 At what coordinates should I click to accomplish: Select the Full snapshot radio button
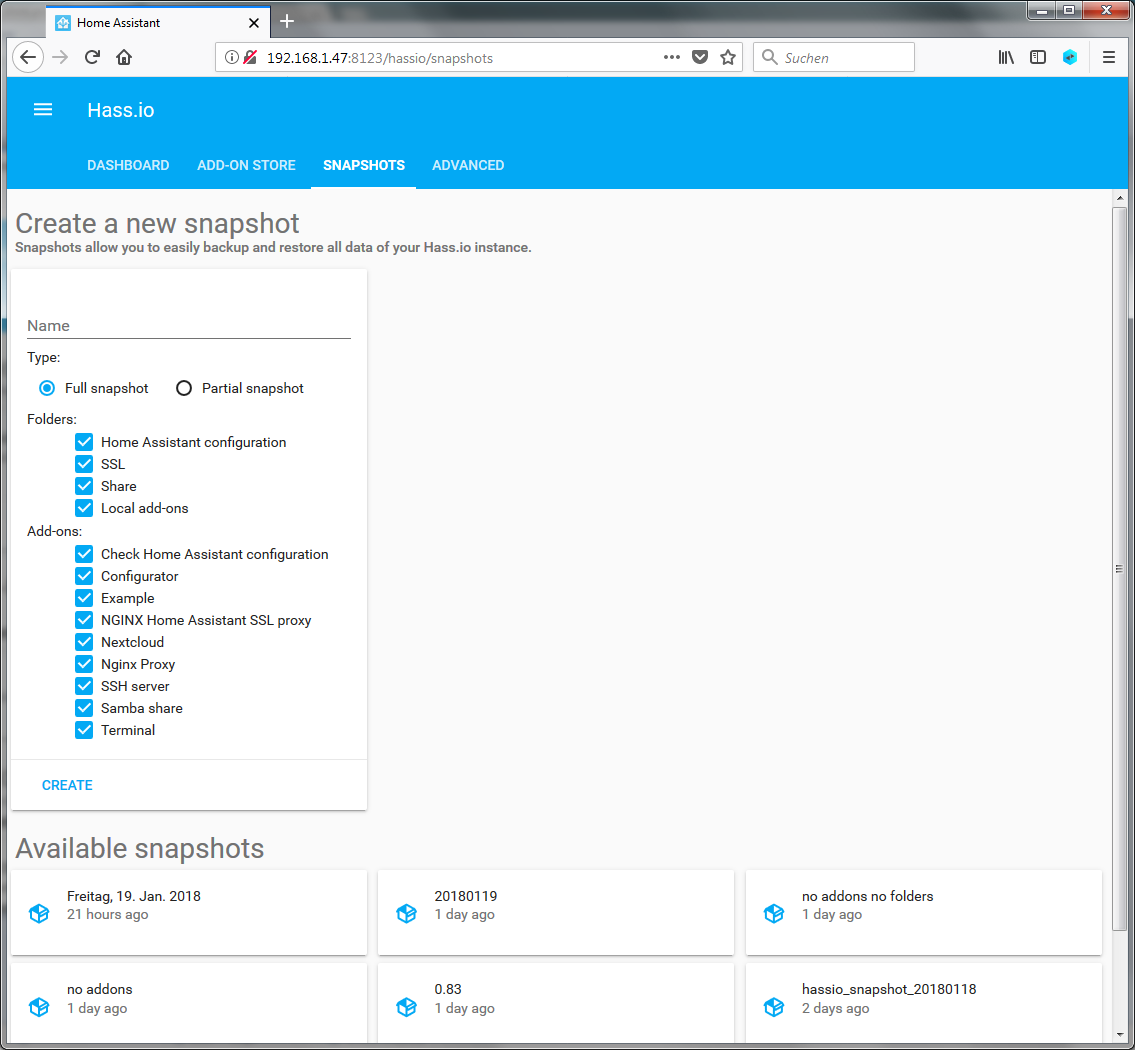[x=47, y=389]
